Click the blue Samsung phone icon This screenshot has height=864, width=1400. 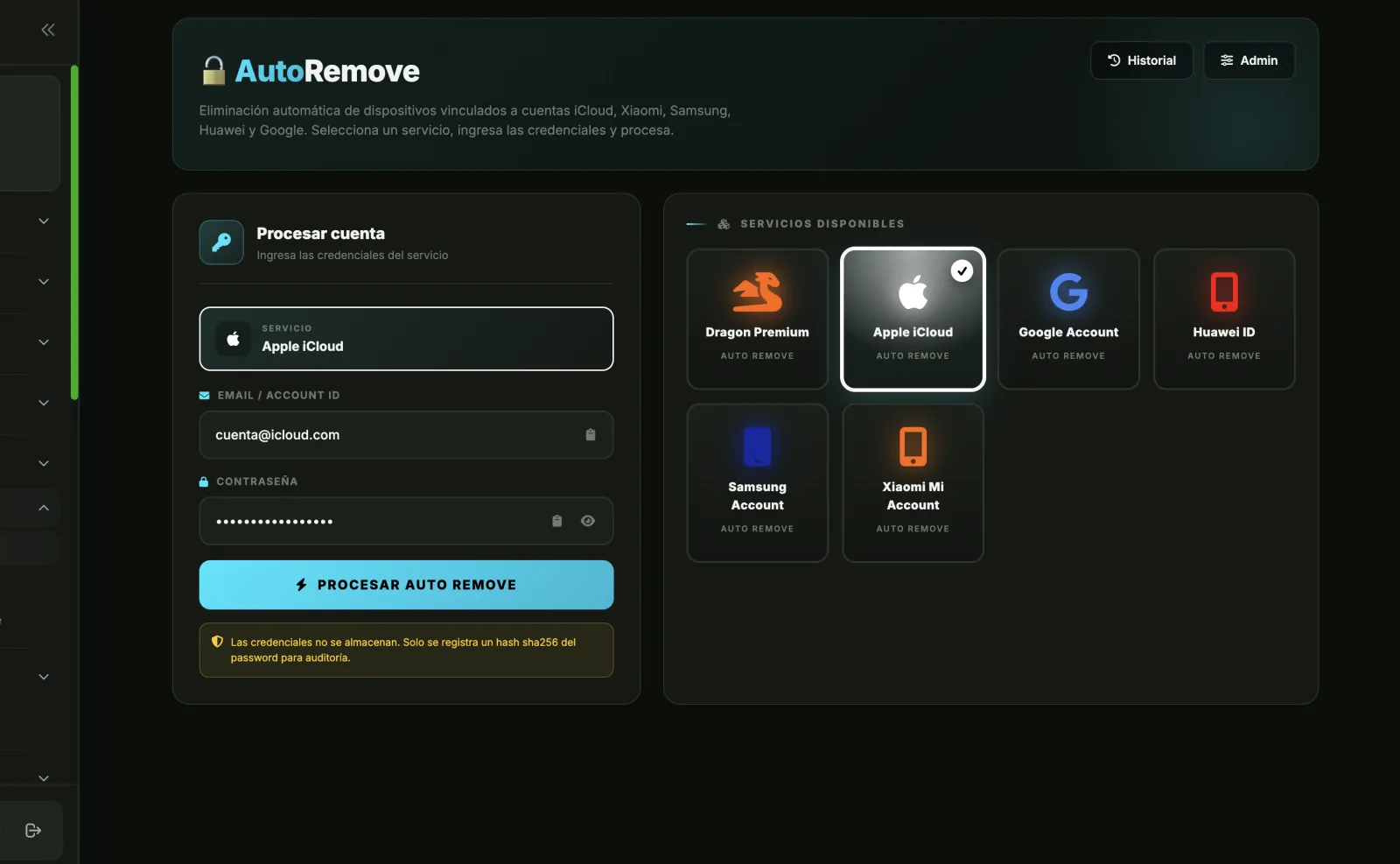tap(757, 446)
